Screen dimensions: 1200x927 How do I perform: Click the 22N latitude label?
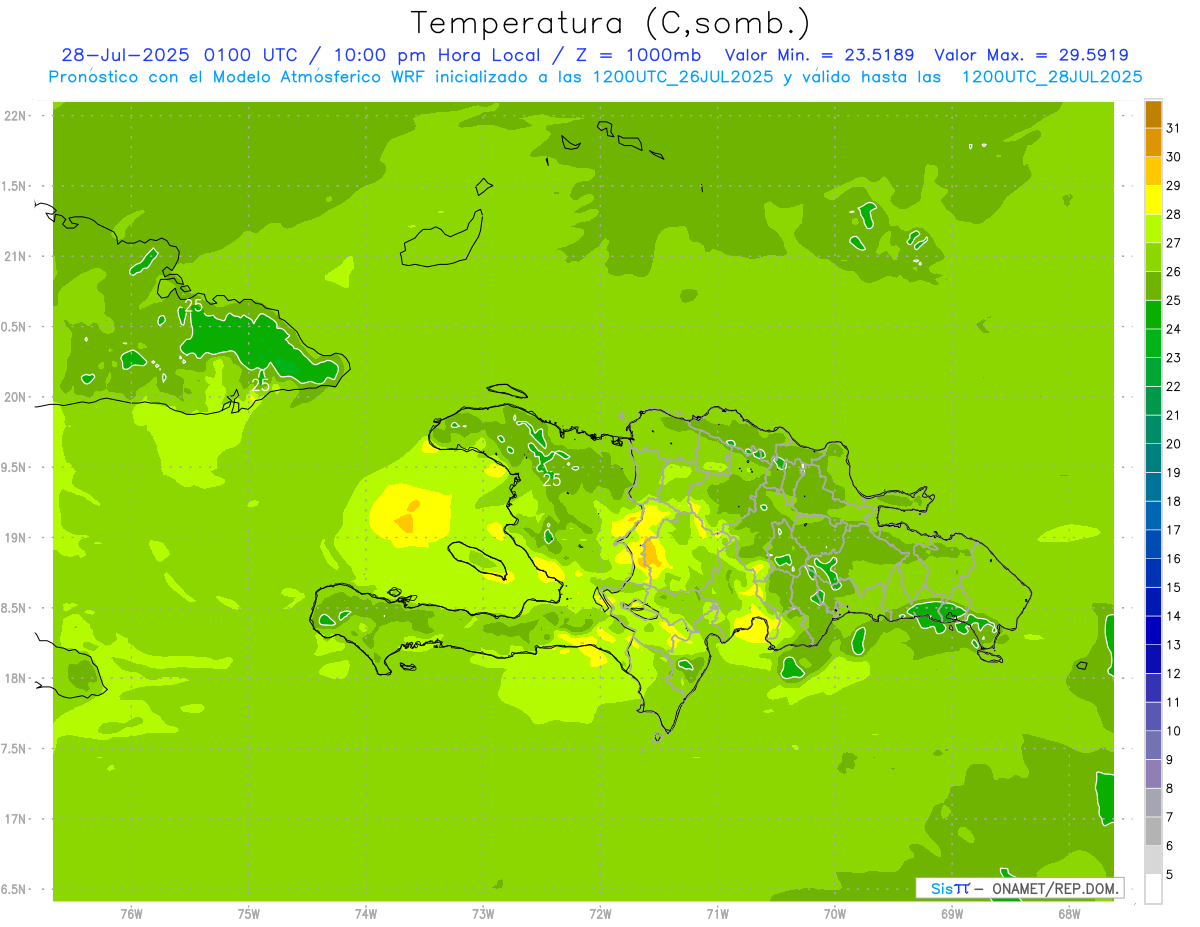tap(14, 116)
